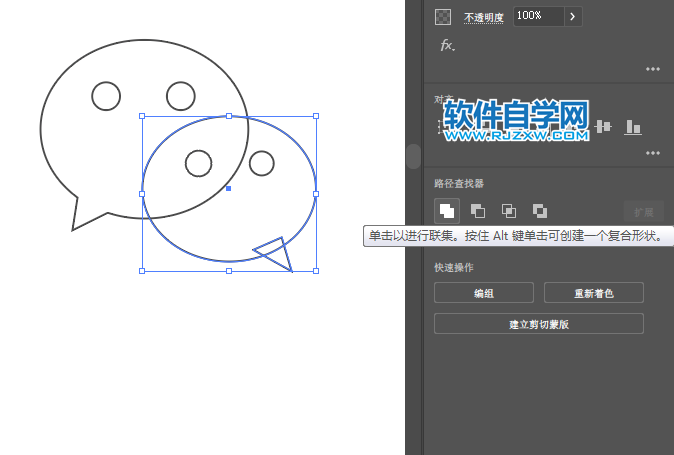Click the 快速操作 section label
The image size is (674, 455).
point(454,267)
